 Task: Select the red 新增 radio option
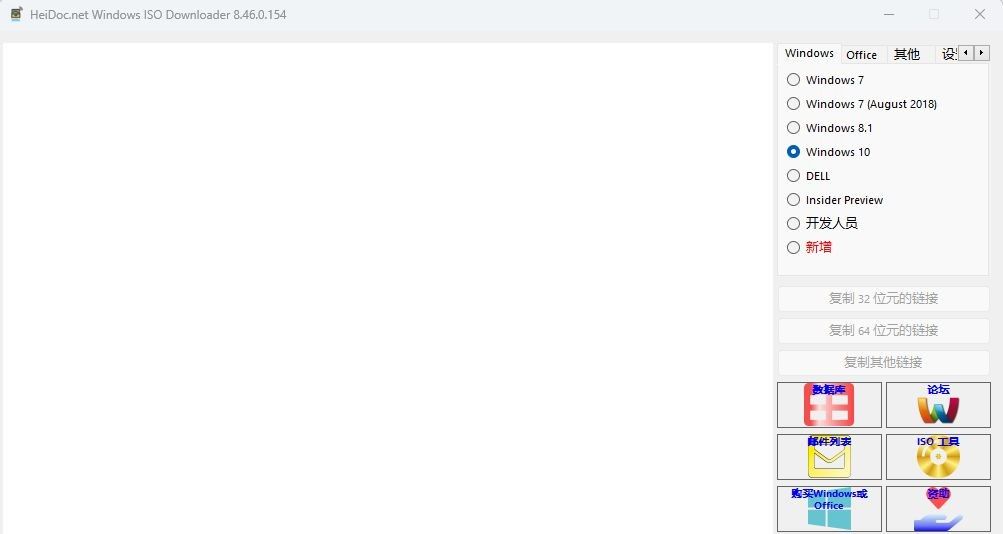[x=793, y=247]
